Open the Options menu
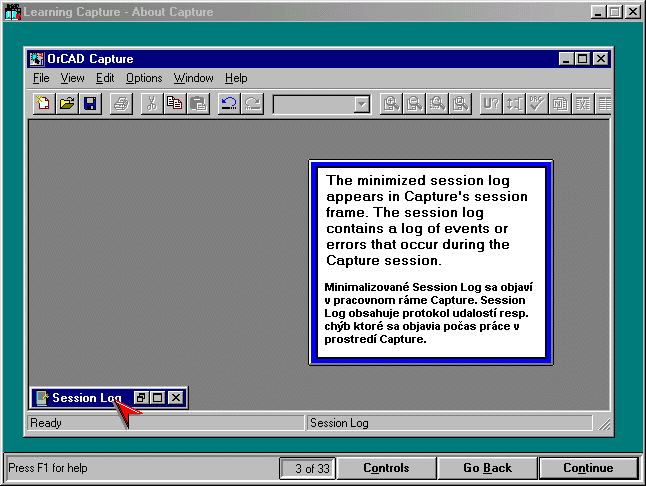646x486 pixels. (x=143, y=78)
